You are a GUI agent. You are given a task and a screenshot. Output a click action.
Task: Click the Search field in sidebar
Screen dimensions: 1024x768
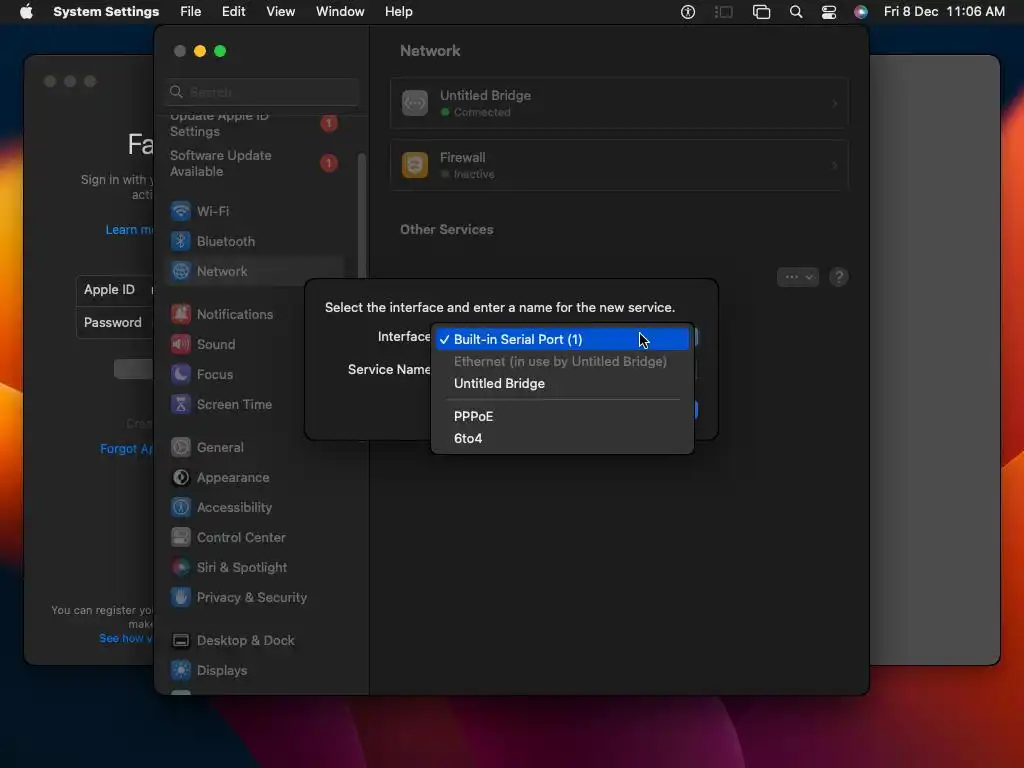tap(262, 92)
